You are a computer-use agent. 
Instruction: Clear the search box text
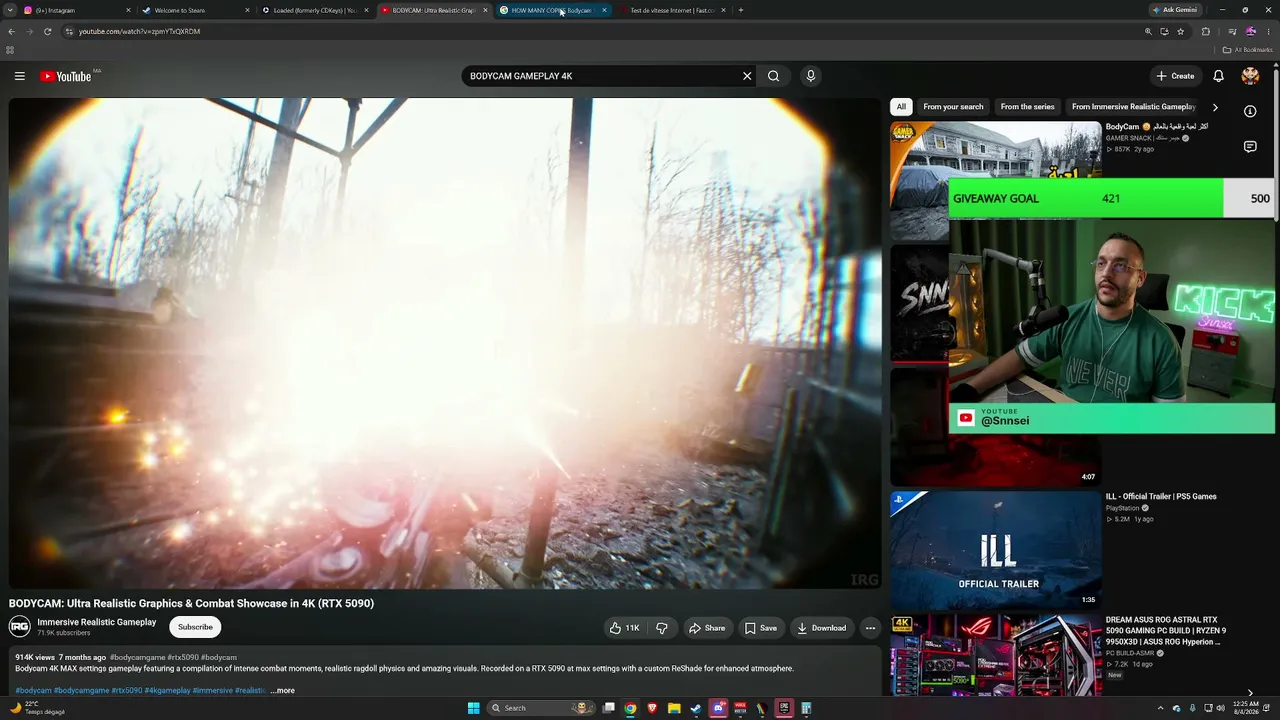pyautogui.click(x=747, y=76)
